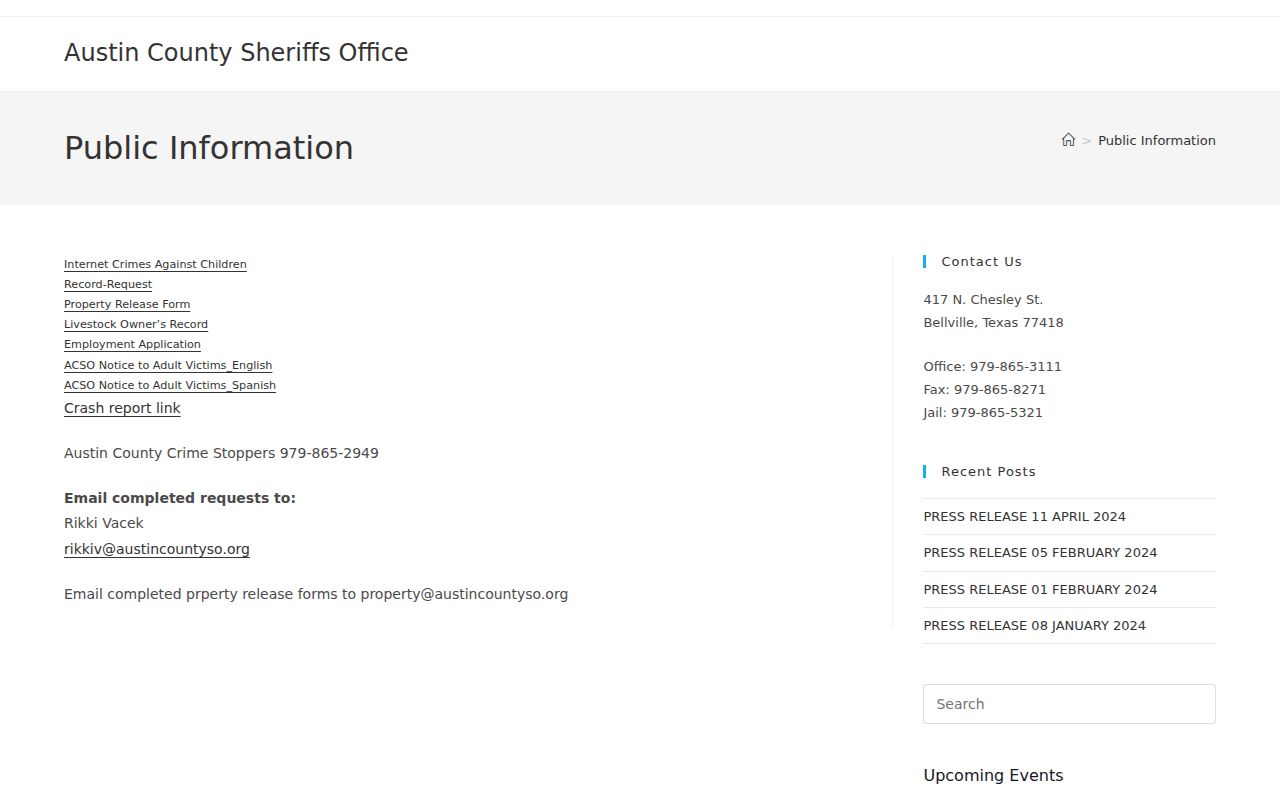The height and width of the screenshot is (800, 1280).
Task: Open the Austin County Sheriffs Office site title
Action: coord(236,53)
